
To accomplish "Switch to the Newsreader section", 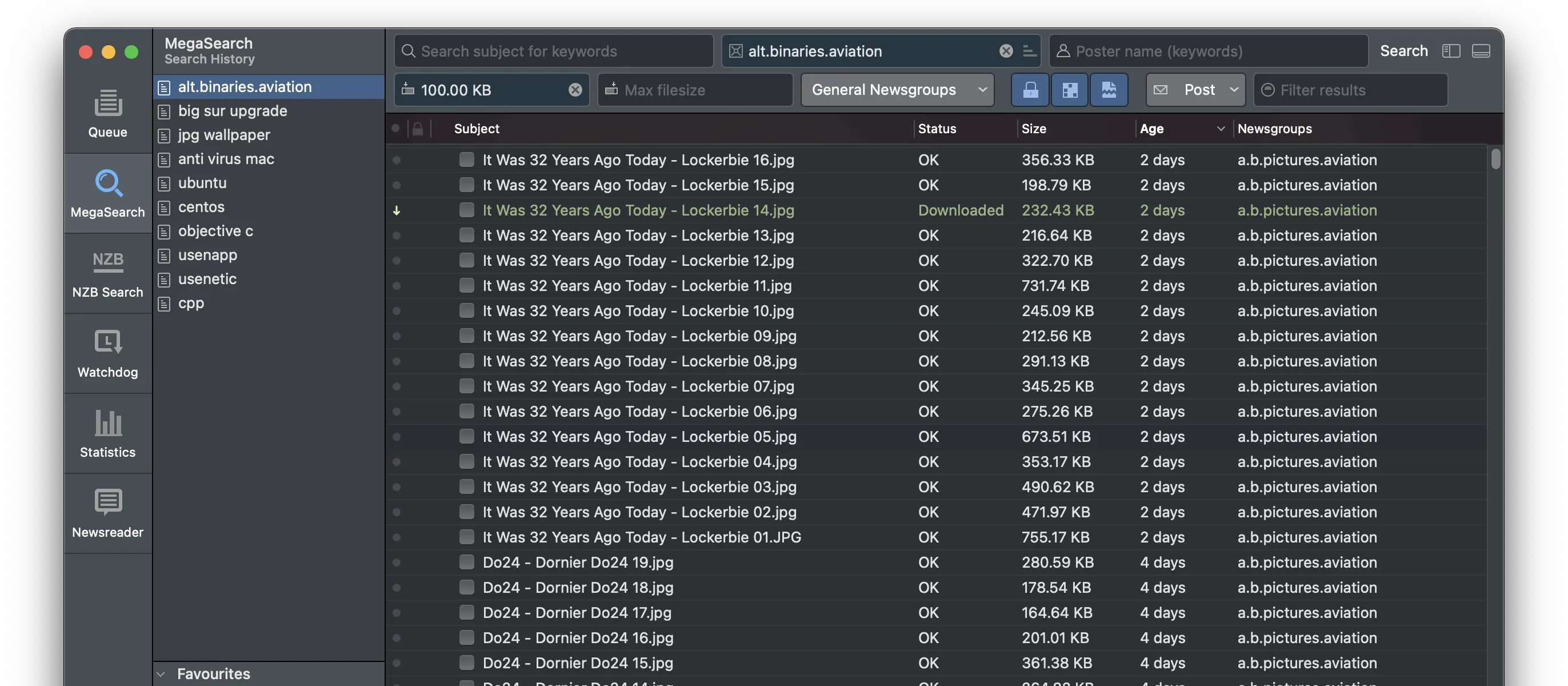I will 108,513.
